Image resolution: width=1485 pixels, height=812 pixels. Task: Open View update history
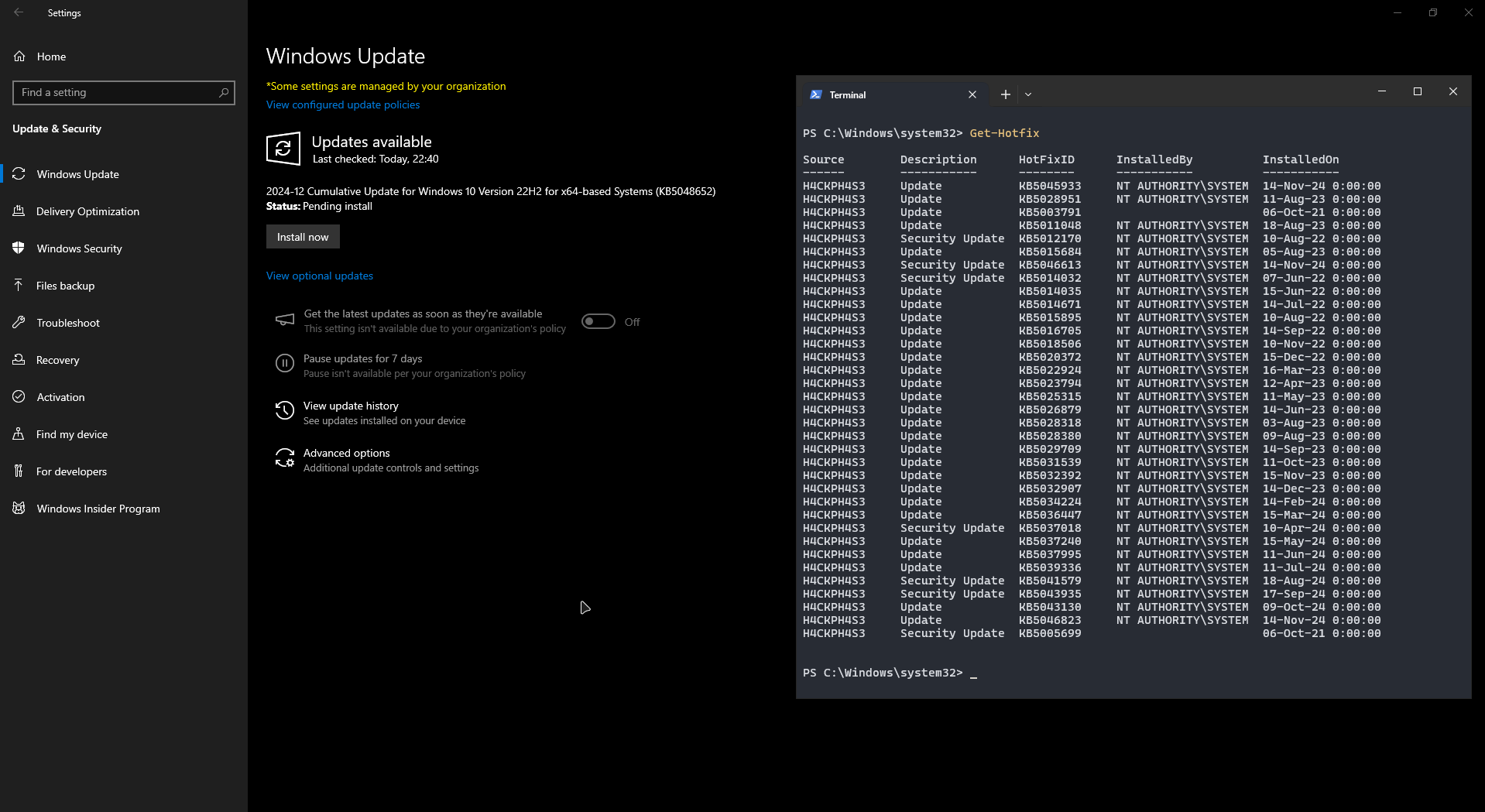point(351,406)
